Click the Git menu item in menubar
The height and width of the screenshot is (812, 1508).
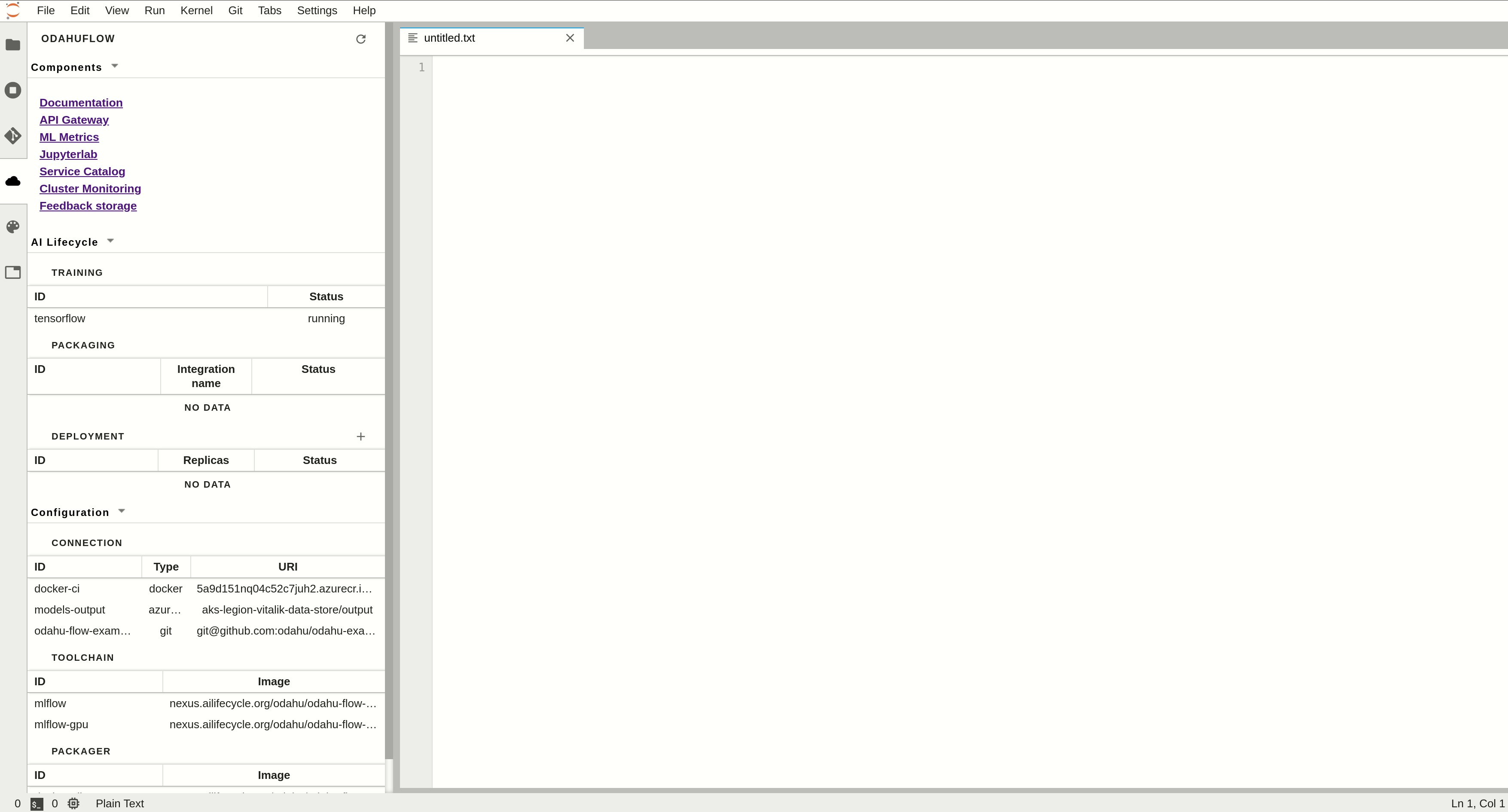(x=234, y=10)
